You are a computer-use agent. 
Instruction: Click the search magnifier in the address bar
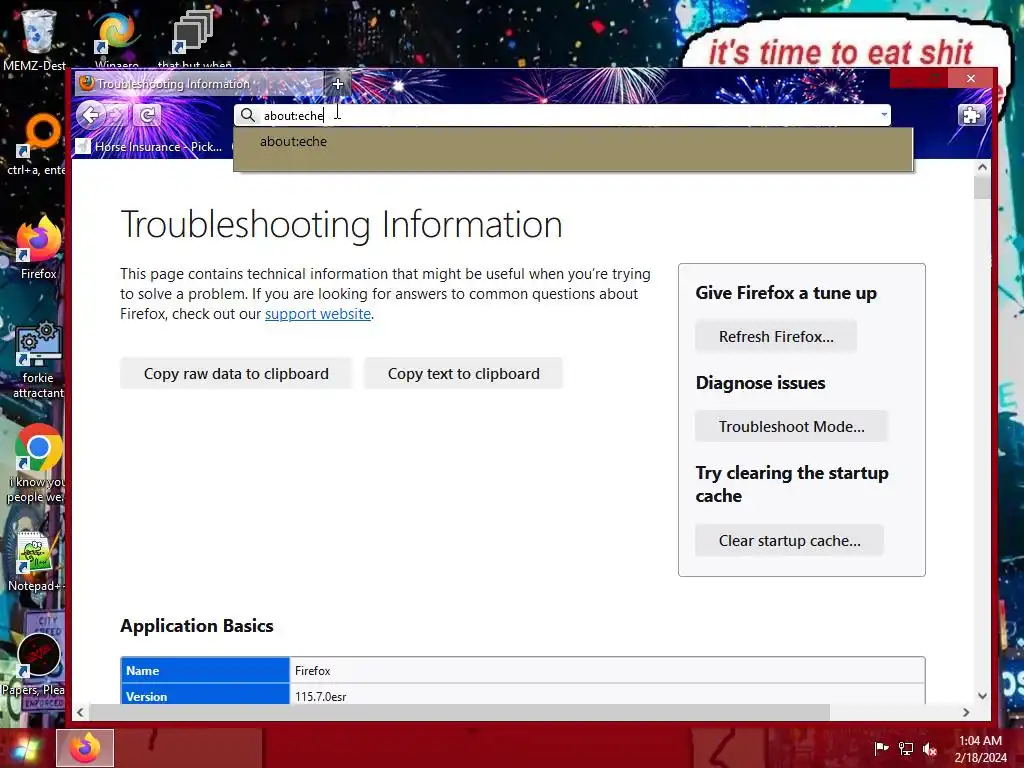[x=248, y=116]
